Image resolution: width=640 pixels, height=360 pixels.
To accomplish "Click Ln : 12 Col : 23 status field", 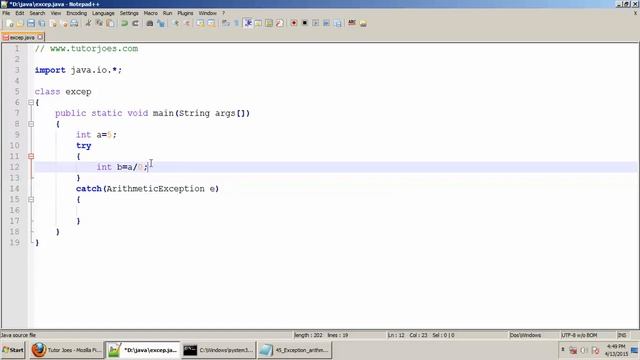I will tap(421, 335).
